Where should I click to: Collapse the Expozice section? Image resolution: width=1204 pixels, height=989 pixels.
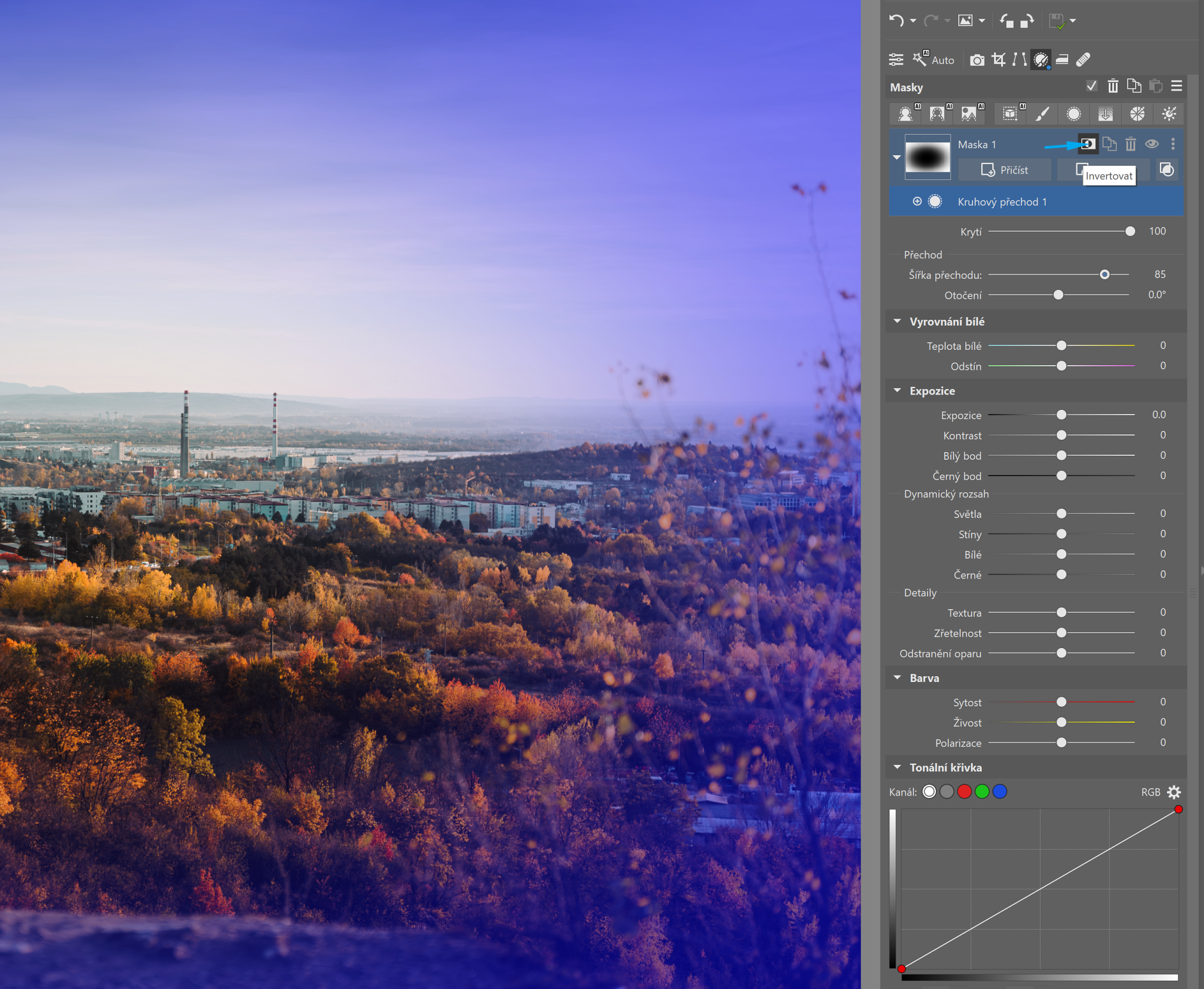click(897, 391)
